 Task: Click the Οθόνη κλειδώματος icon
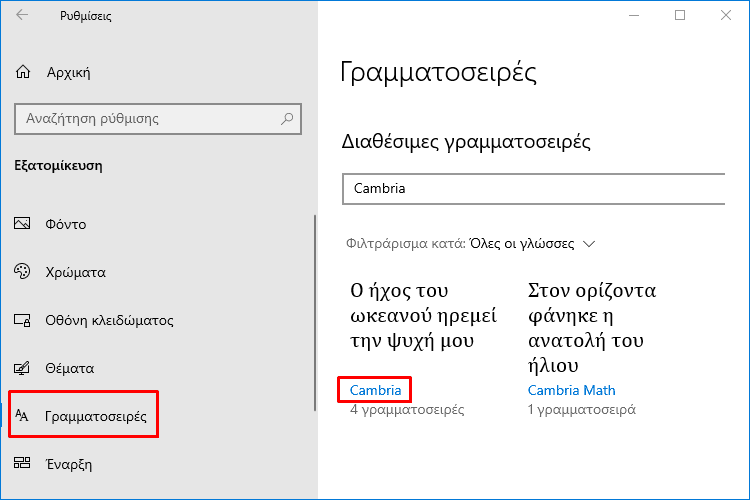click(x=22, y=320)
